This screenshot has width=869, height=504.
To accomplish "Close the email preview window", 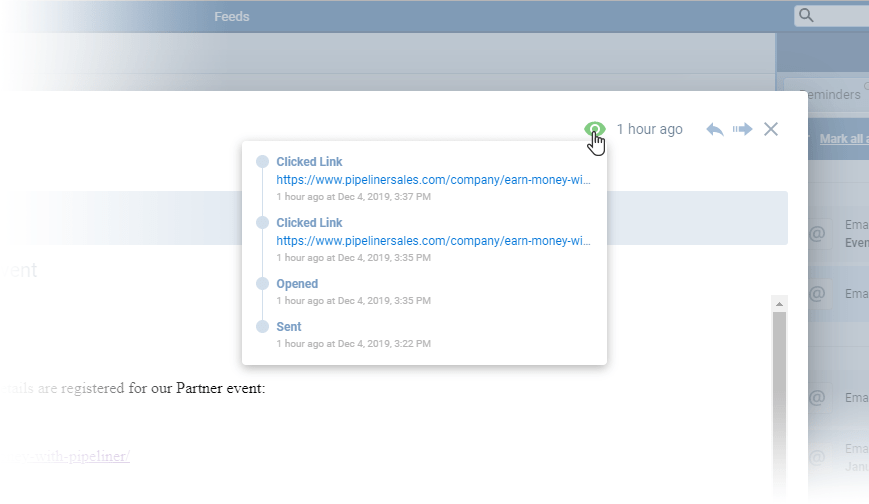I will 771,129.
